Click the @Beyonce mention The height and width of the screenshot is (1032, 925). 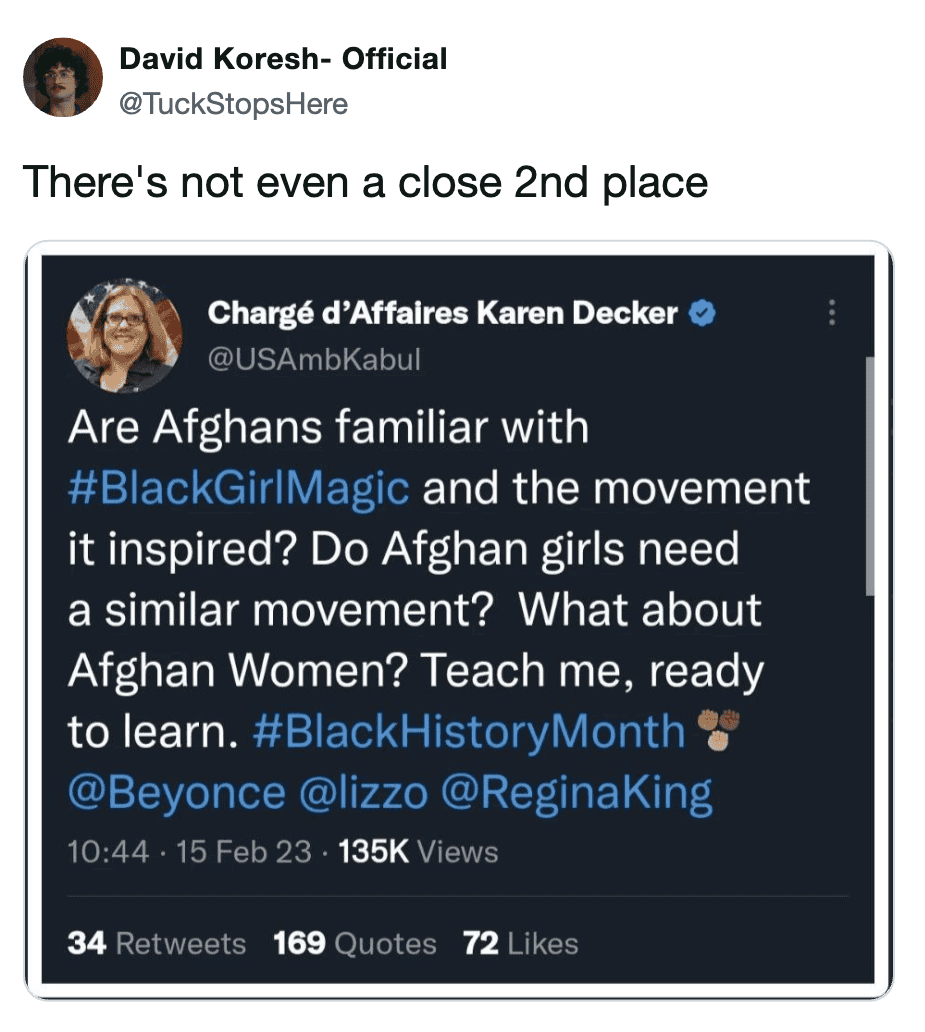[176, 793]
